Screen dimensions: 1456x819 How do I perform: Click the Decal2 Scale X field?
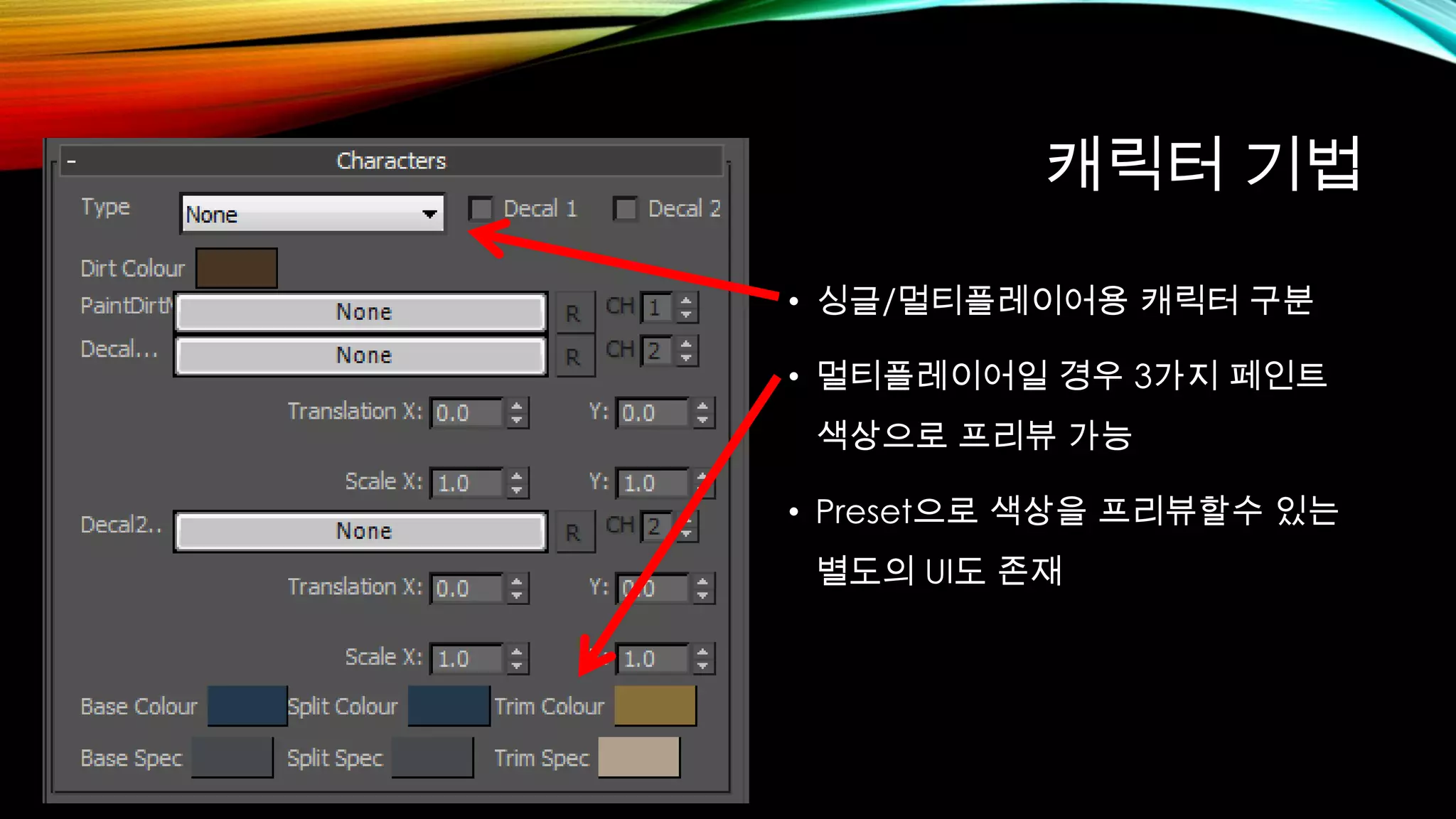coord(467,659)
